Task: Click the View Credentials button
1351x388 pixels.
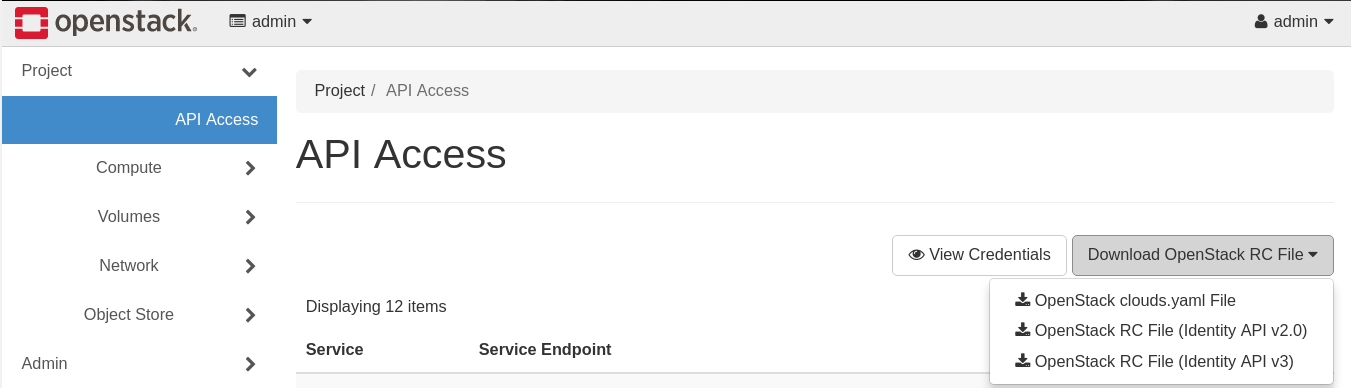Action: point(979,255)
